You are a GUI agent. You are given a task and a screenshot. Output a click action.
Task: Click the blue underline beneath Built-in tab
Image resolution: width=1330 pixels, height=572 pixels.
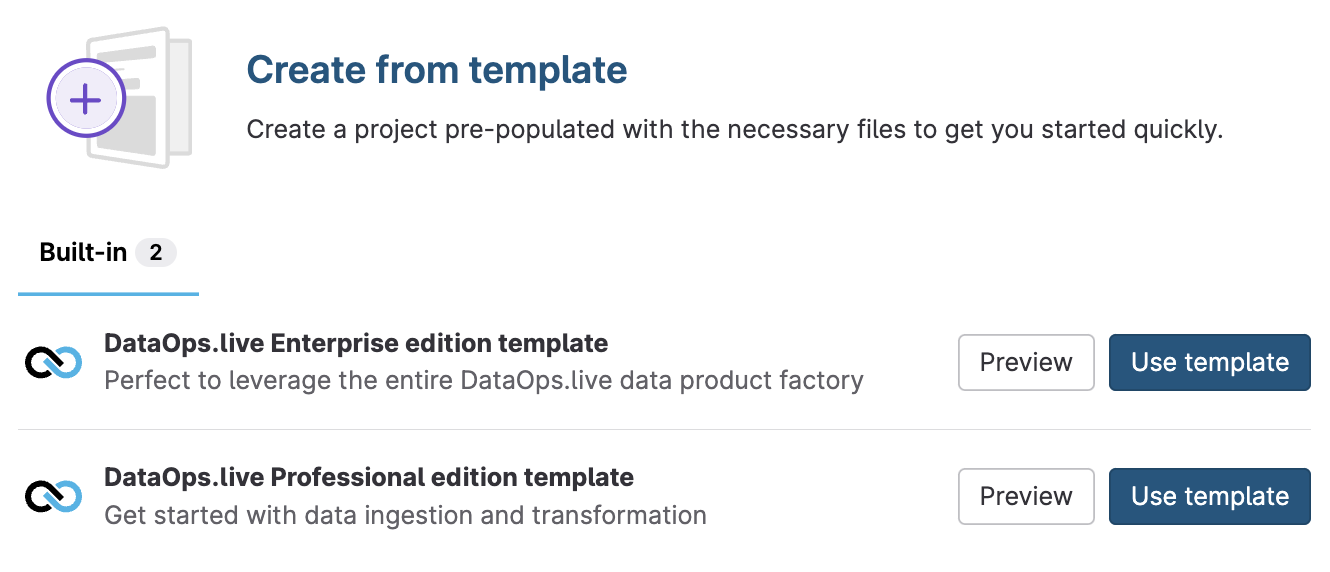(108, 294)
